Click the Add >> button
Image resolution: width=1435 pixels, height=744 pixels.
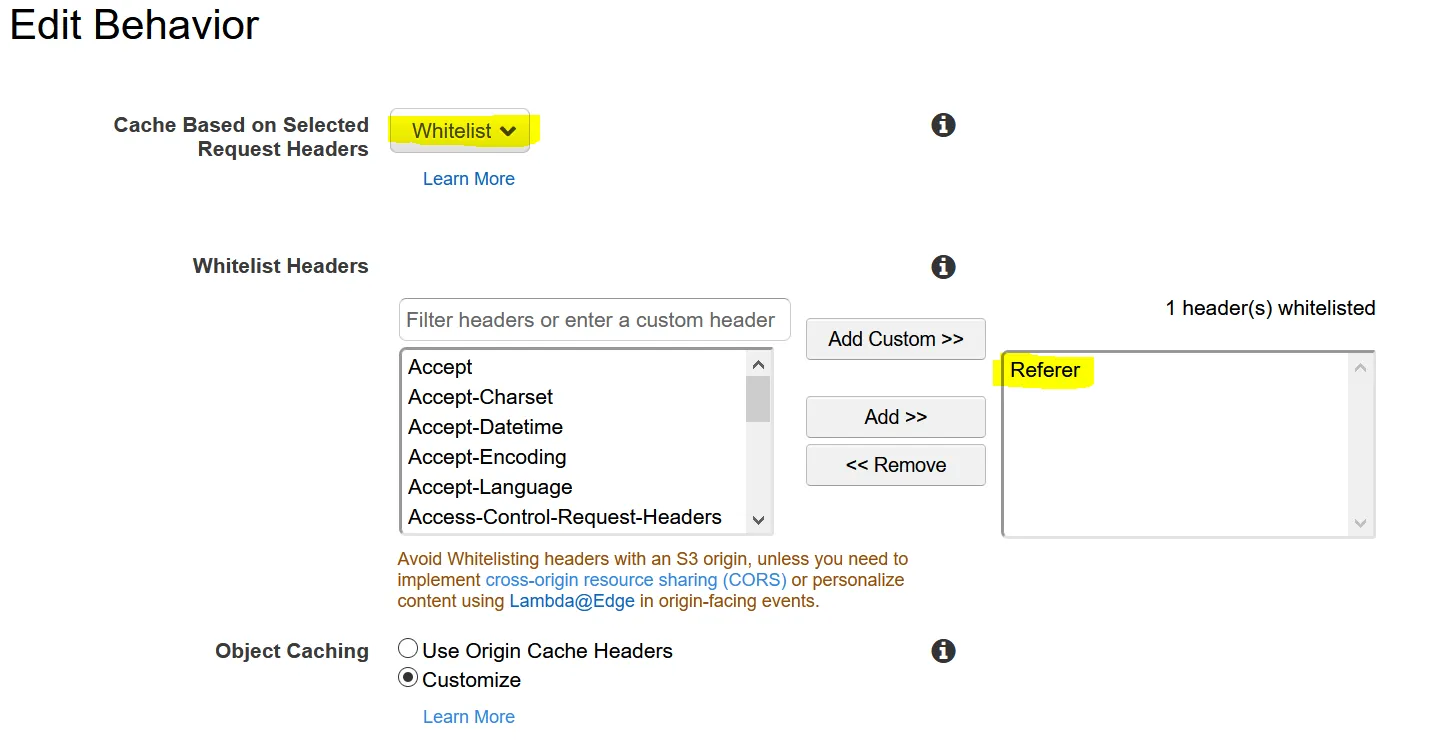pyautogui.click(x=895, y=417)
